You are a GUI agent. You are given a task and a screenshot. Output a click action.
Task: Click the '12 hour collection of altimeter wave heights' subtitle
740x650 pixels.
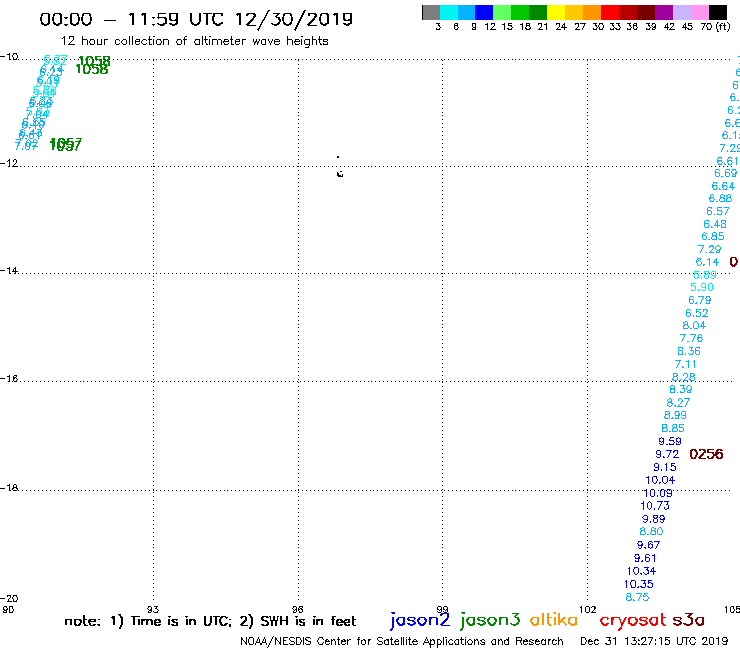point(194,41)
